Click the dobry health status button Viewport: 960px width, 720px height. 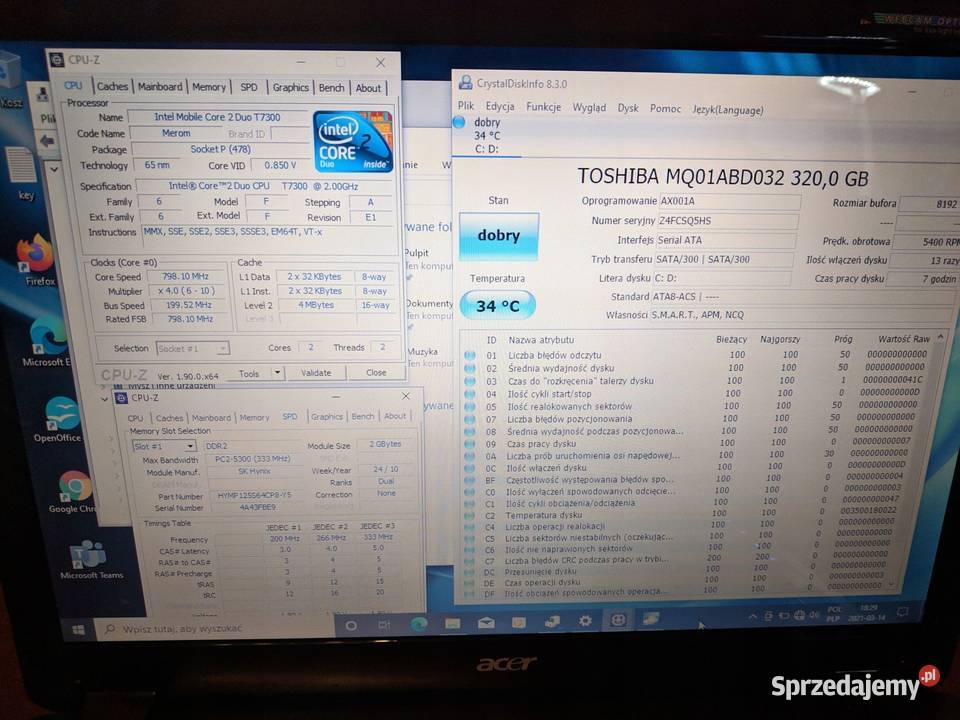(498, 237)
